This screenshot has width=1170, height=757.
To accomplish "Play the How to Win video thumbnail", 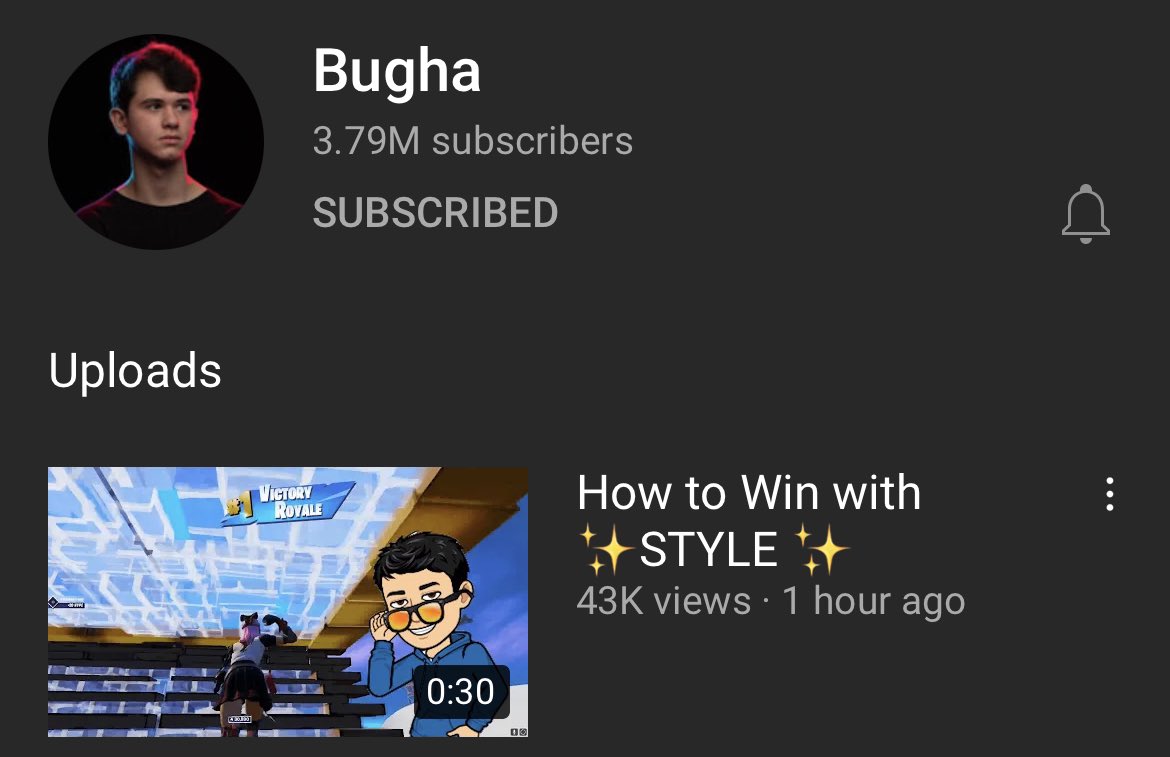I will [288, 602].
